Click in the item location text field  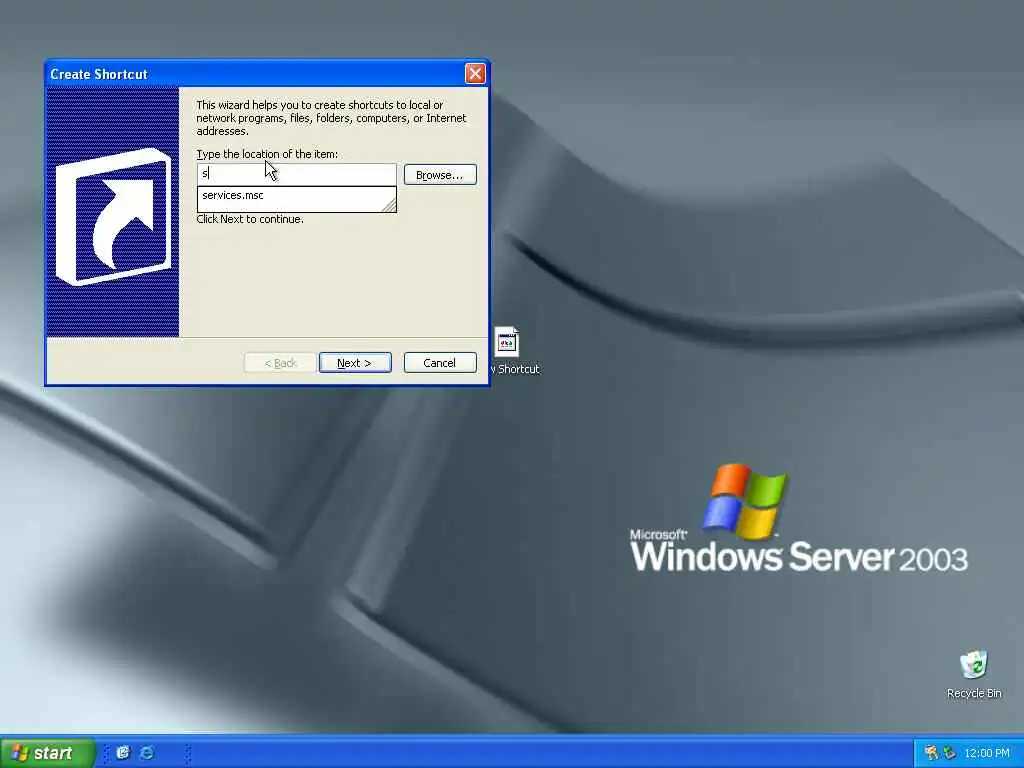(x=296, y=174)
